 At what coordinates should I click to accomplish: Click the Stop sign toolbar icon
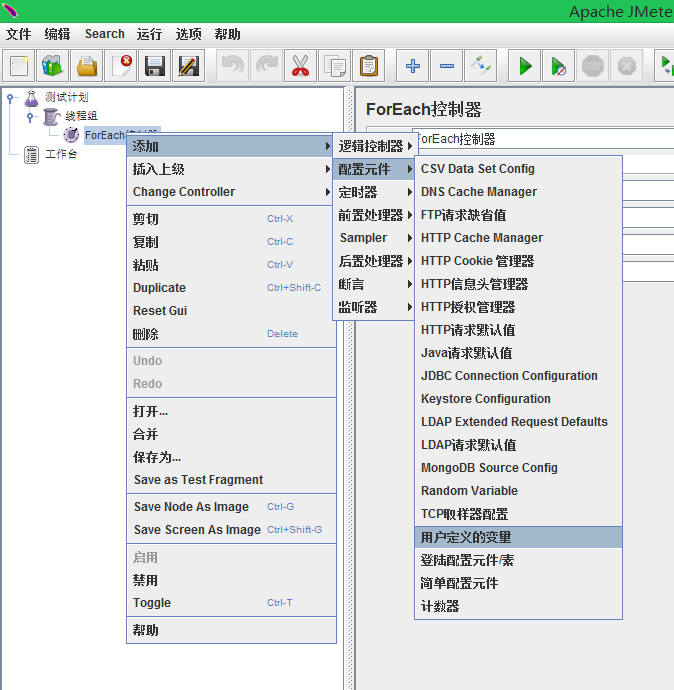[x=593, y=66]
